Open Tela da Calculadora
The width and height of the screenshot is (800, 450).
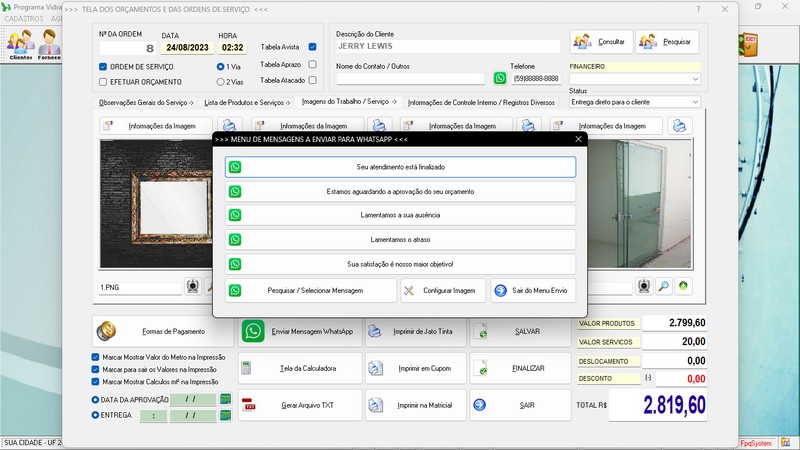(300, 368)
